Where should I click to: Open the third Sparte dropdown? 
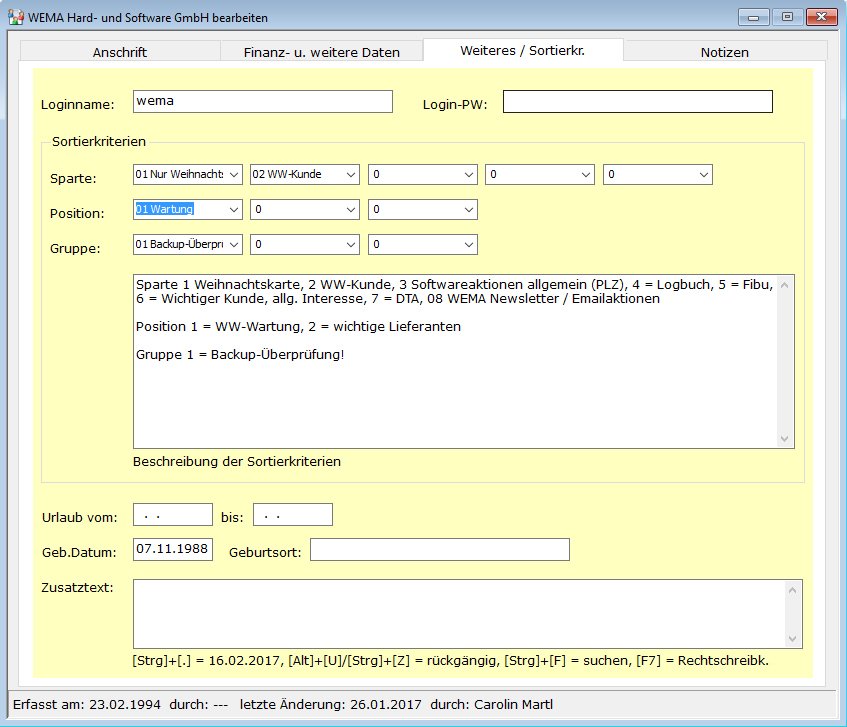(x=422, y=174)
